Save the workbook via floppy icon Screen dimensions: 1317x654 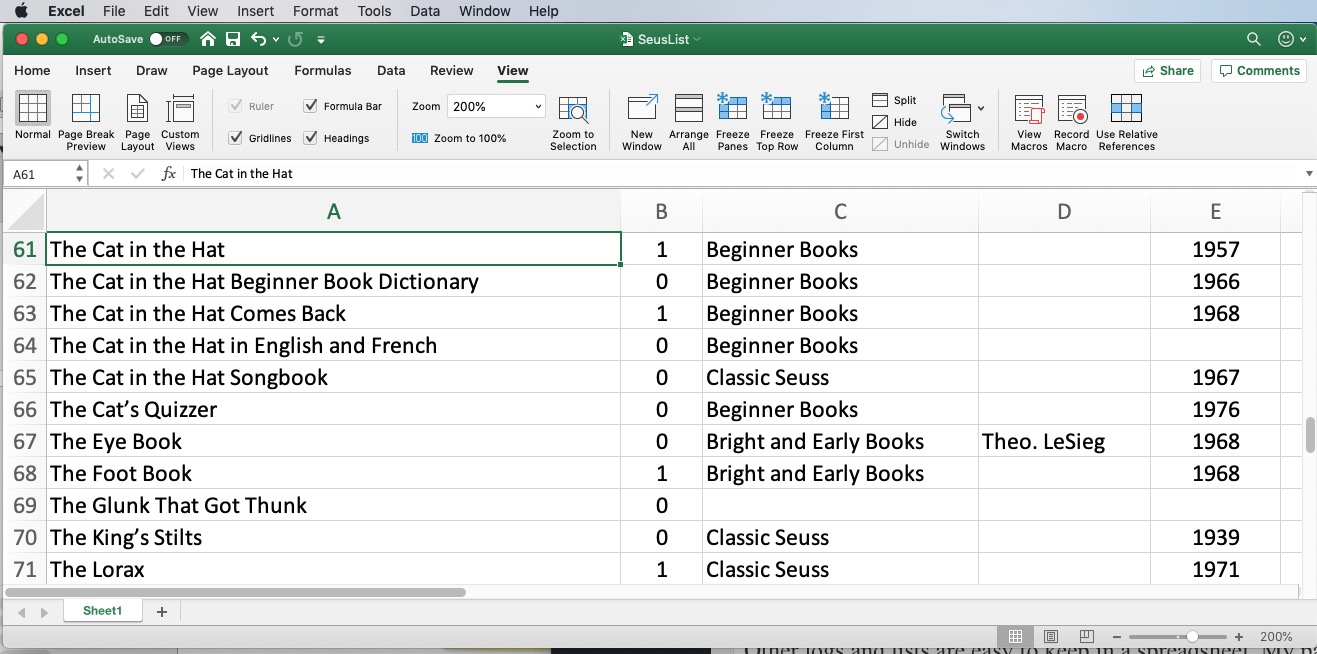pos(233,39)
